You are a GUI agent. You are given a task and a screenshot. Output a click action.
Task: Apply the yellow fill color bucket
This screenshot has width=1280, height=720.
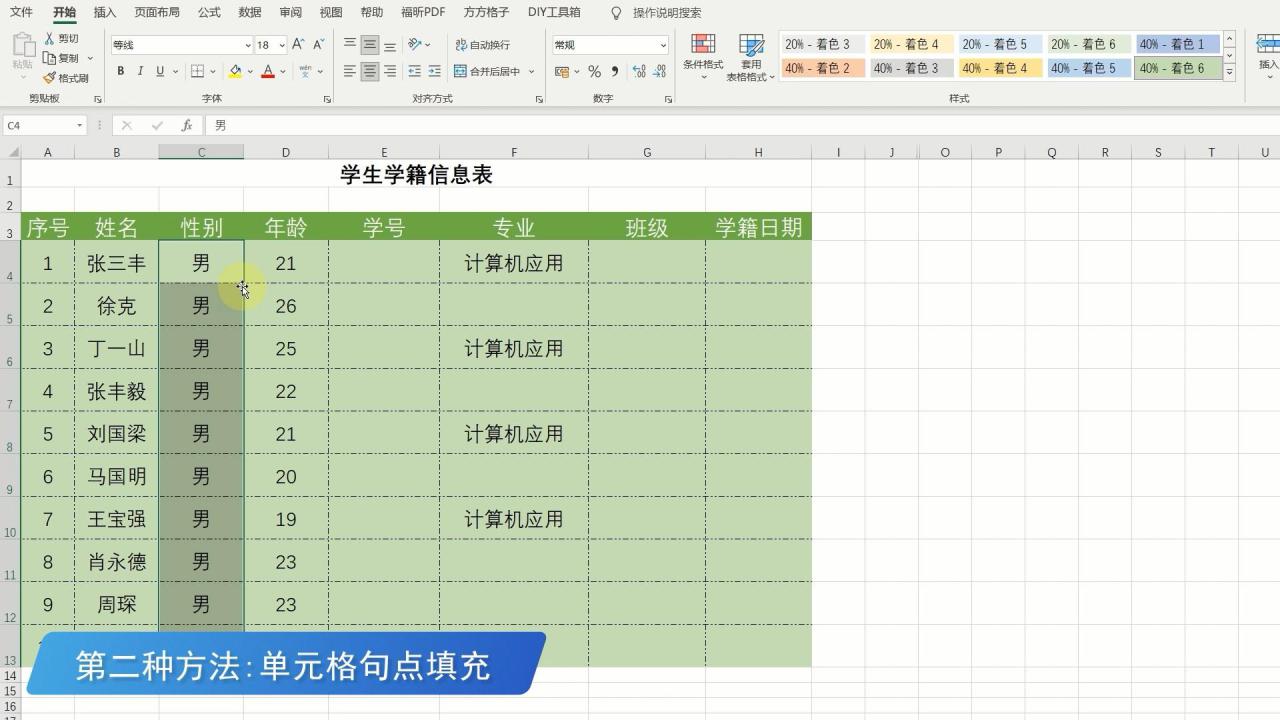pyautogui.click(x=235, y=71)
